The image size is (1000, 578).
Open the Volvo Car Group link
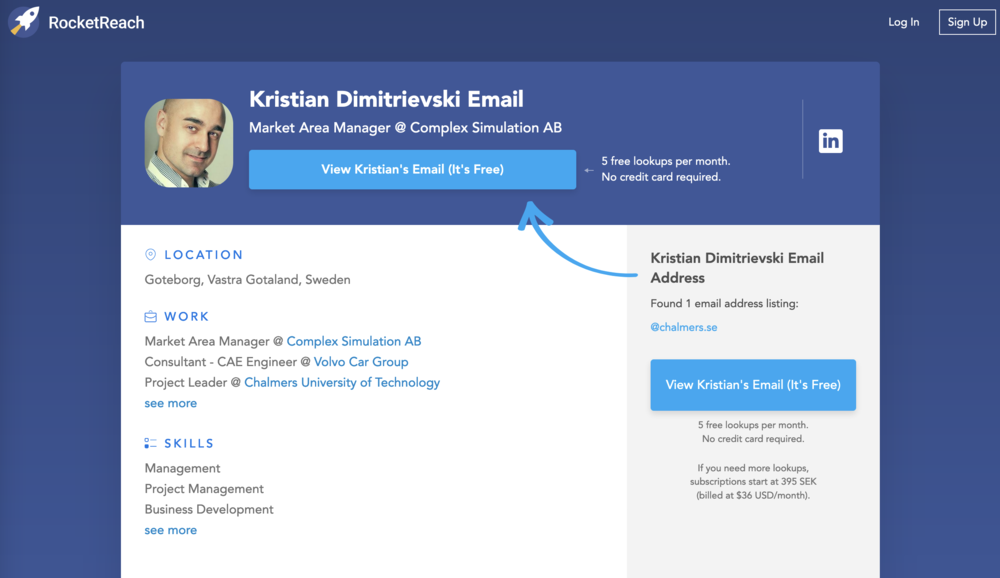tap(361, 362)
